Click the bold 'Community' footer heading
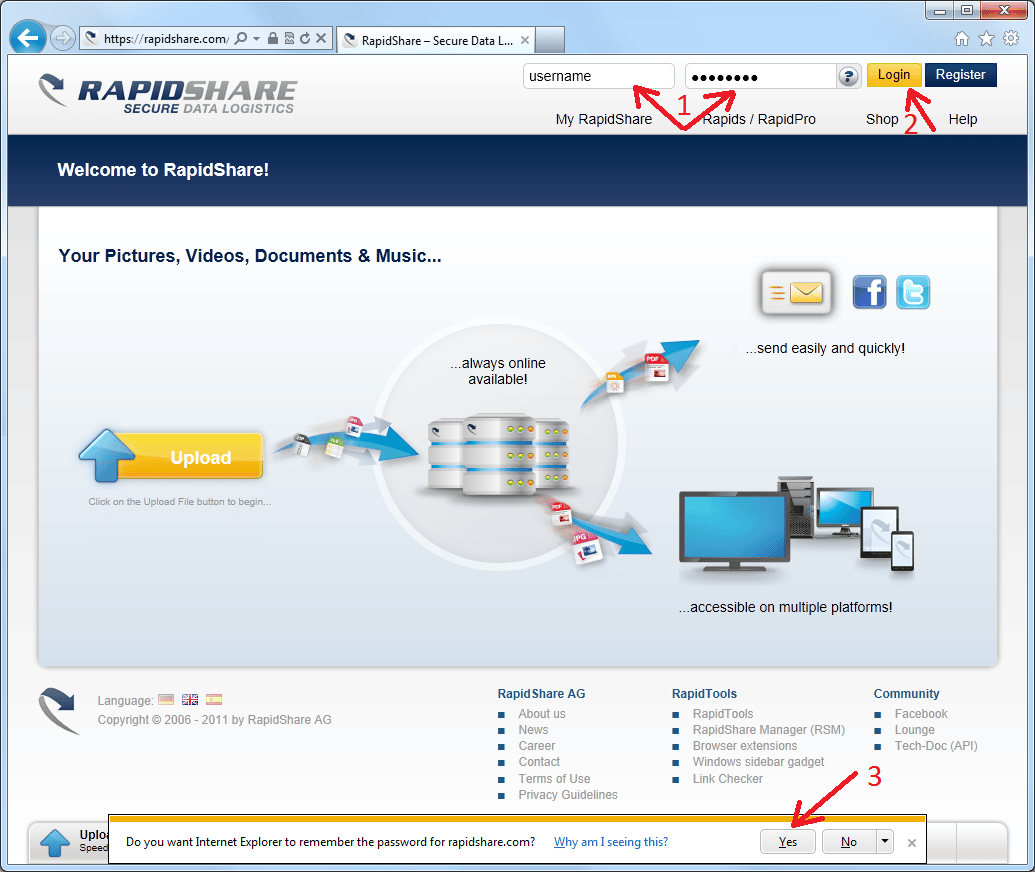The width and height of the screenshot is (1035, 872). pos(906,694)
